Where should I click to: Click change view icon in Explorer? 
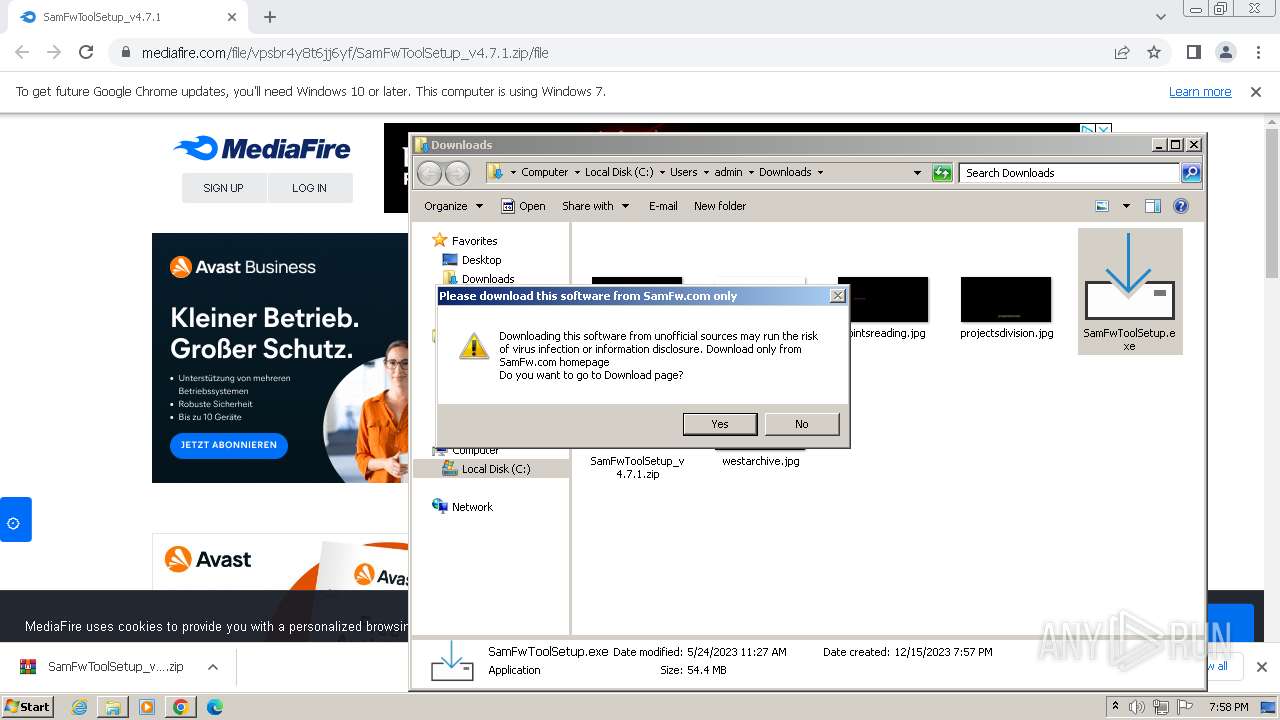[1102, 206]
